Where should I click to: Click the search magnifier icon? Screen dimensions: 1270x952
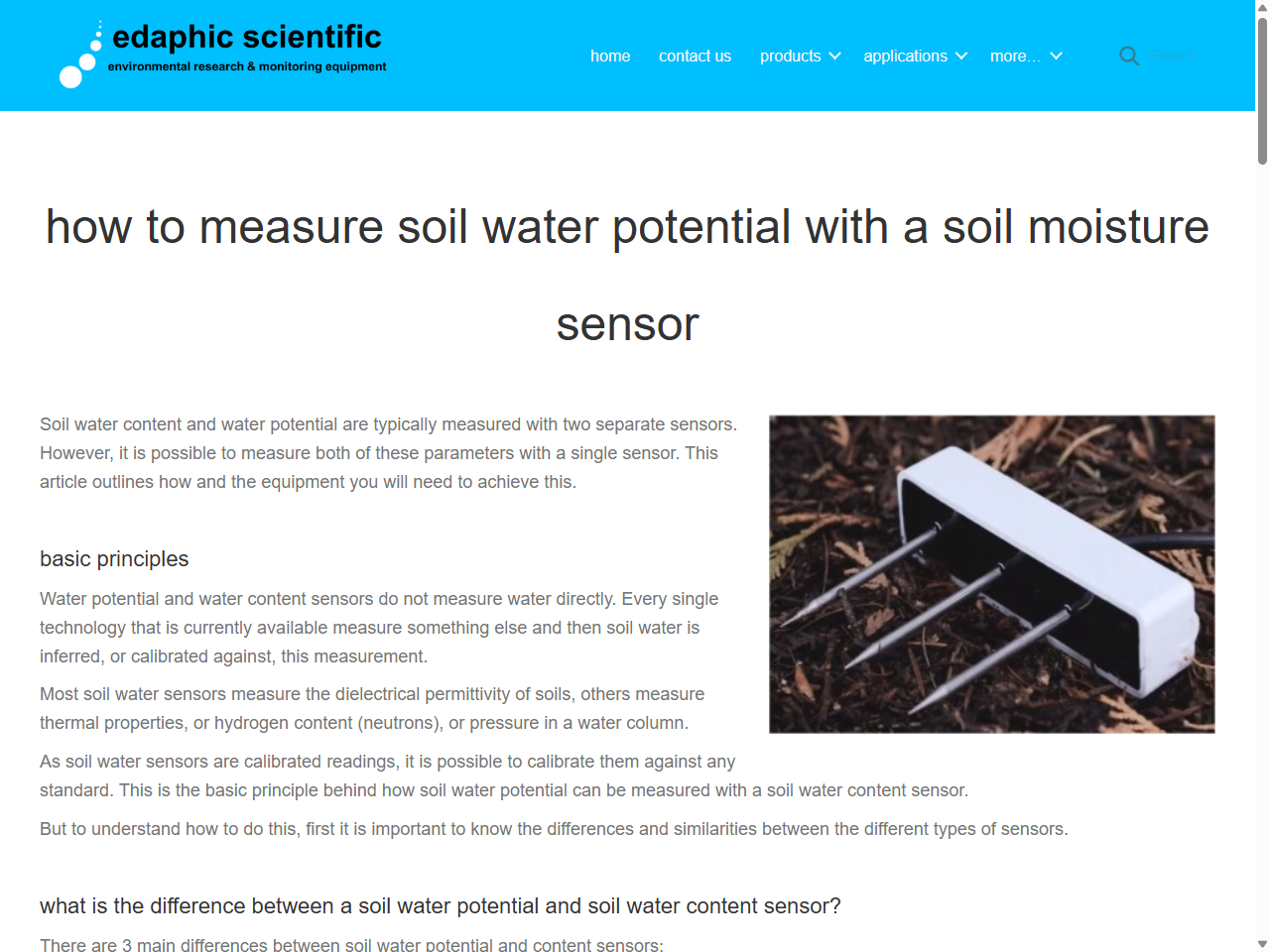pyautogui.click(x=1129, y=57)
